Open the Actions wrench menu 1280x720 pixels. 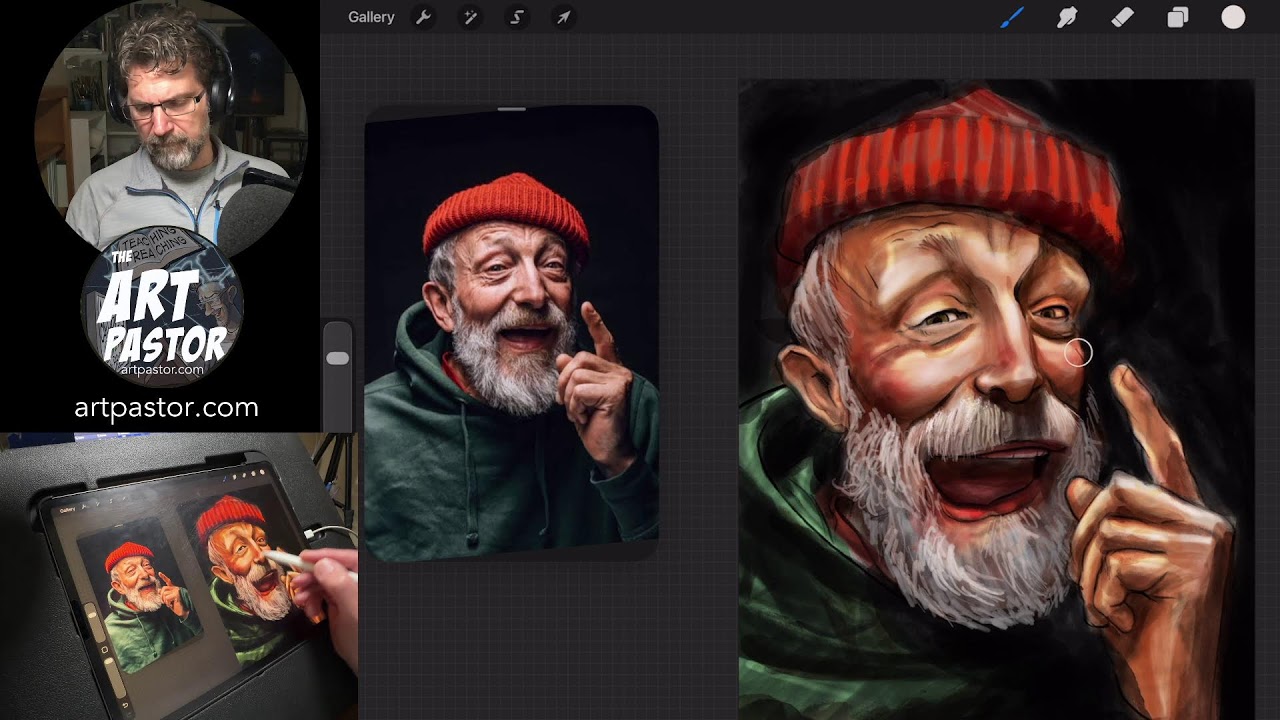pos(423,17)
